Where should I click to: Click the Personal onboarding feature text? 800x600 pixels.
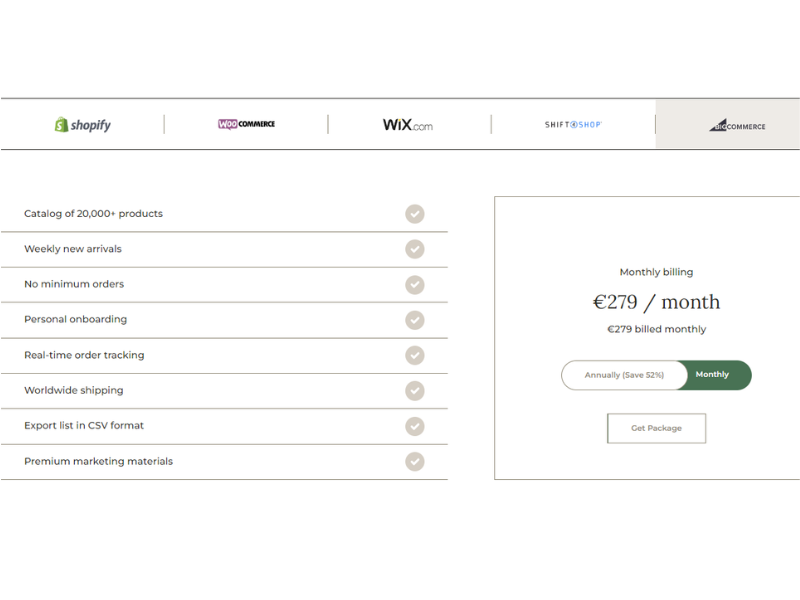75,320
